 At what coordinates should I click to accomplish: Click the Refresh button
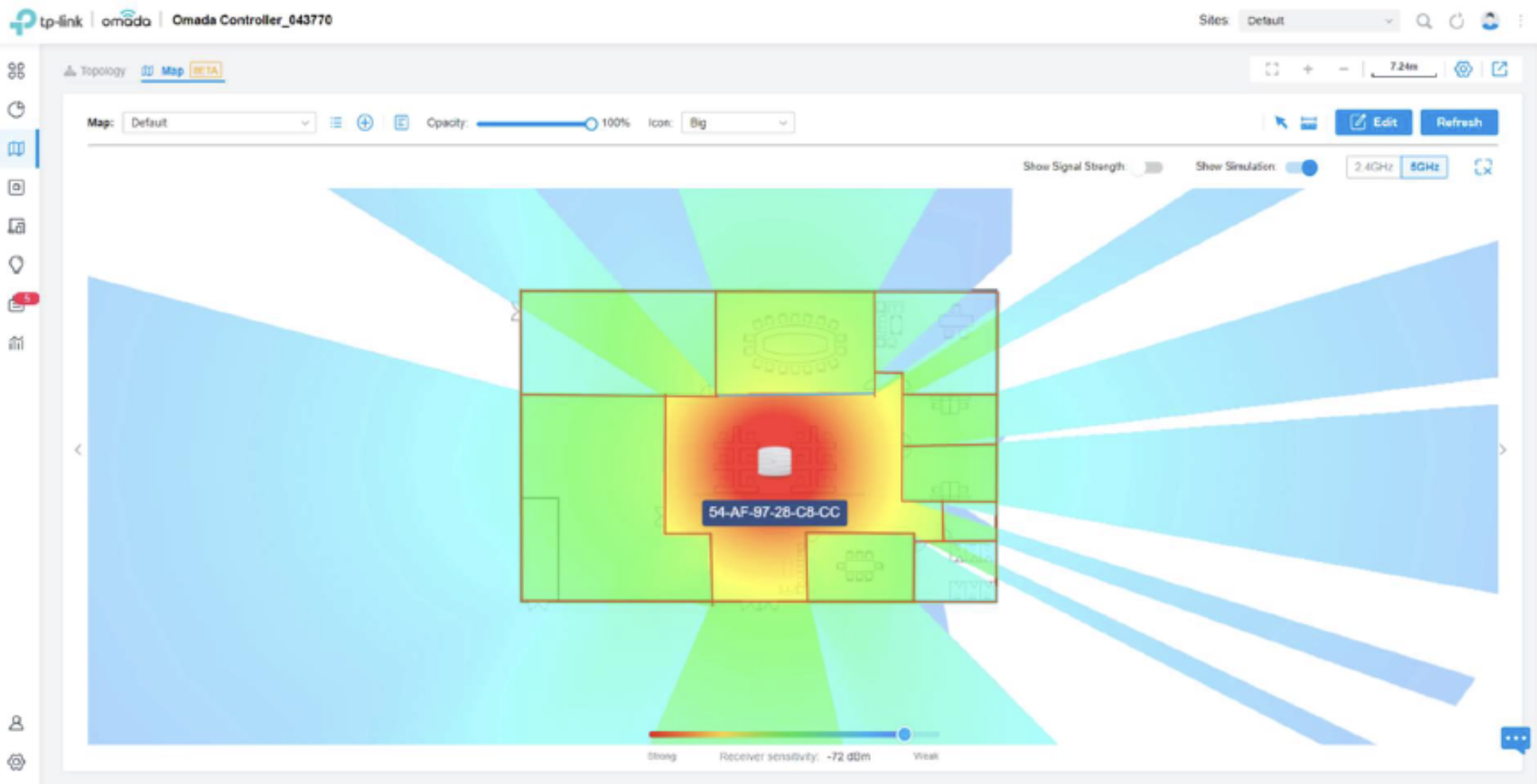(1458, 122)
